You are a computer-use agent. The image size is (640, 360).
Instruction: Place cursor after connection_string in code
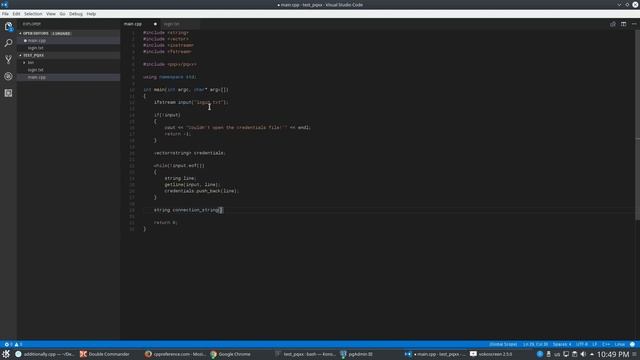pyautogui.click(x=220, y=210)
